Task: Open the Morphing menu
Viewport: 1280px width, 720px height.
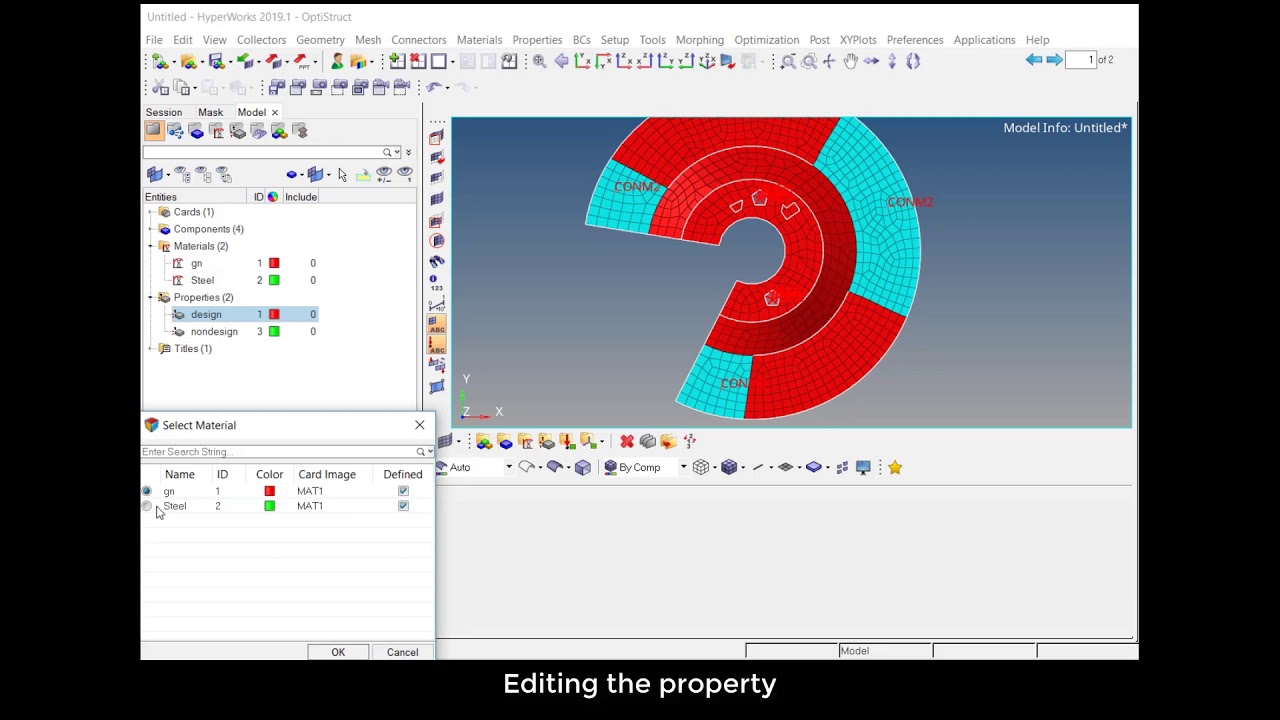Action: point(699,40)
